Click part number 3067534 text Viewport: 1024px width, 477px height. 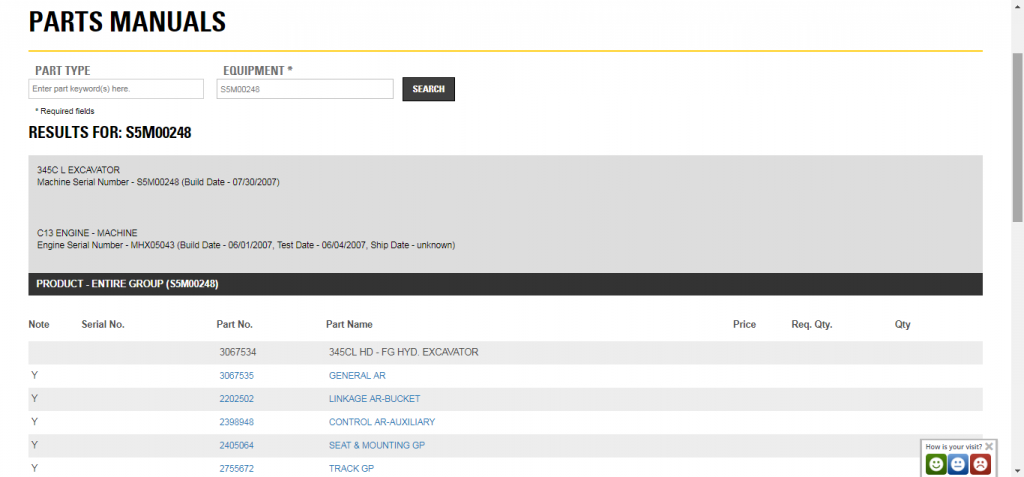coord(238,352)
